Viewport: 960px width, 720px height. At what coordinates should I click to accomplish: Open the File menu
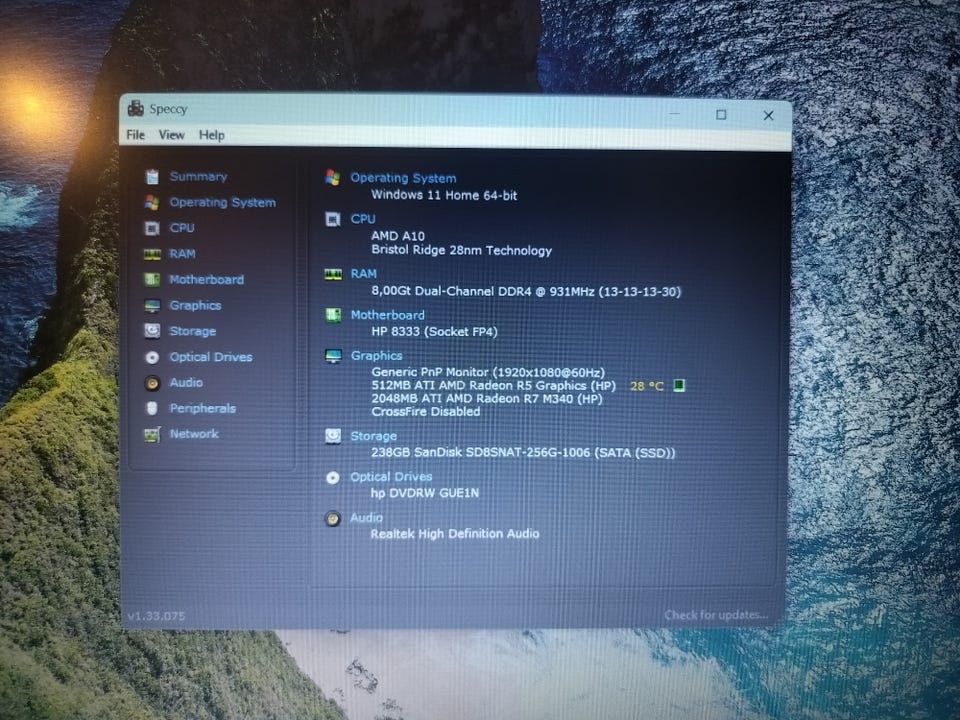135,135
